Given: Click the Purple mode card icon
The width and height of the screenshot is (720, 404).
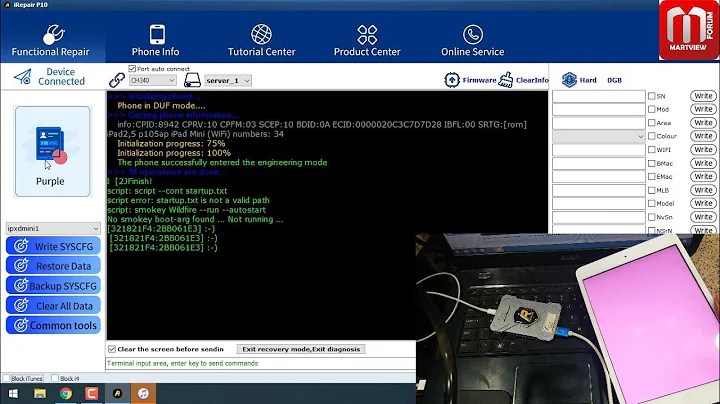Looking at the screenshot, I should (51, 145).
